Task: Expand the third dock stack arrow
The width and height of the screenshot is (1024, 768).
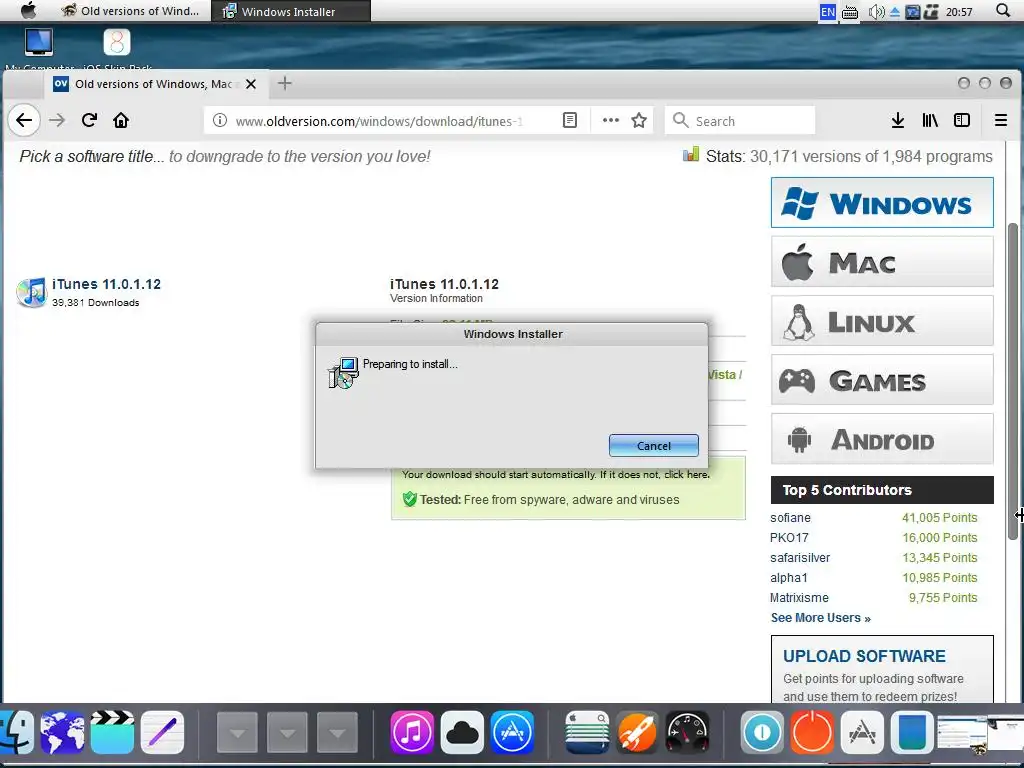Action: (337, 733)
